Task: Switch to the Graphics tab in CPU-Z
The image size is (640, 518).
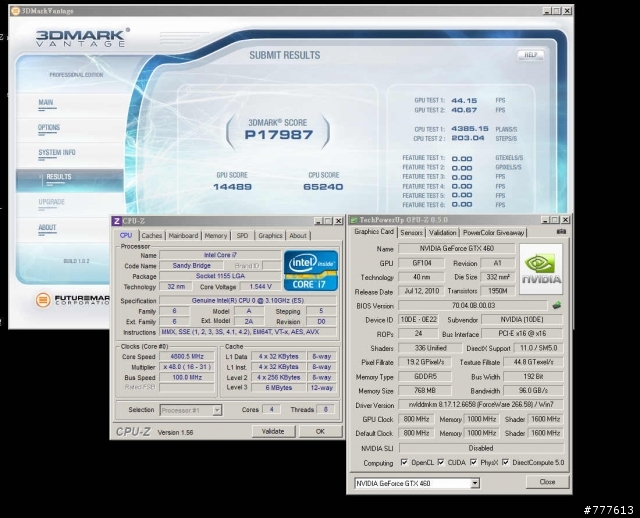Action: click(x=270, y=236)
